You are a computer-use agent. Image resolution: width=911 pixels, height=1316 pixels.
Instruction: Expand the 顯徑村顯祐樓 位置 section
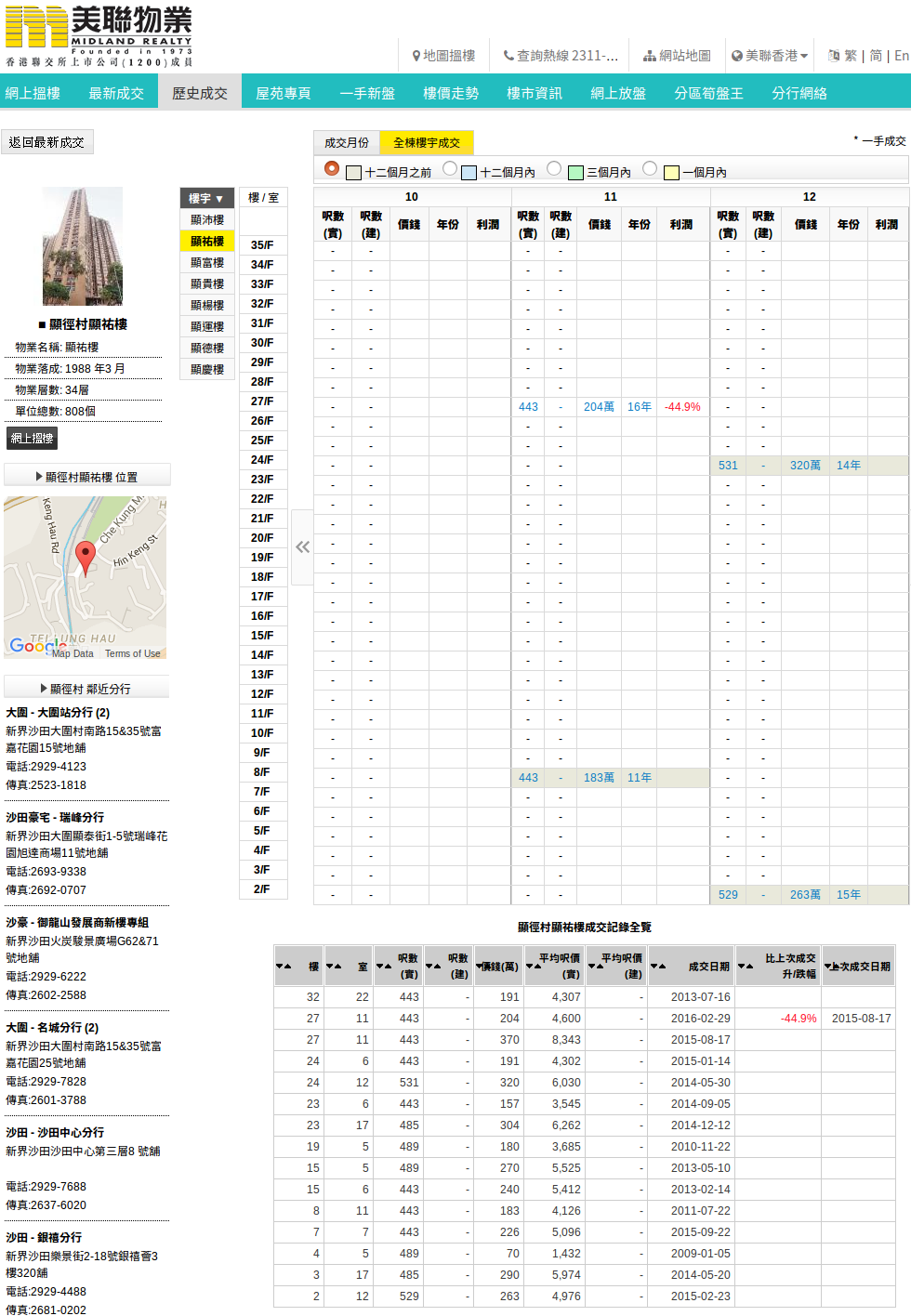pyautogui.click(x=87, y=476)
